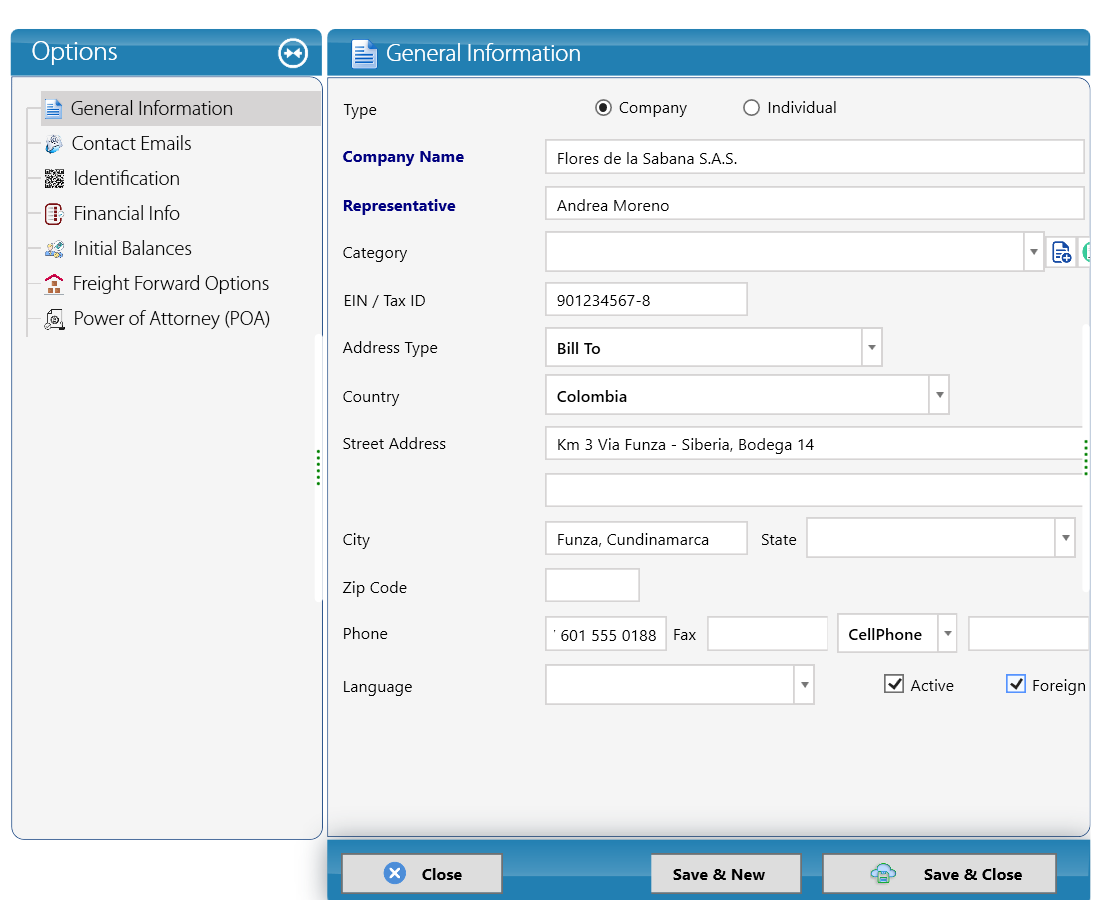This screenshot has width=1110, height=900.
Task: Click the Street Address first line field
Action: (x=814, y=444)
